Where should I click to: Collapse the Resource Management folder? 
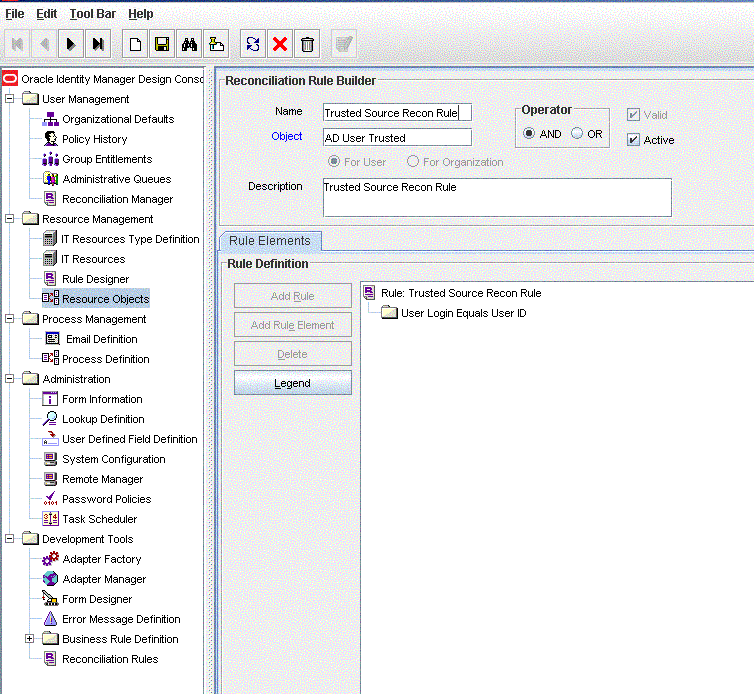(10, 219)
